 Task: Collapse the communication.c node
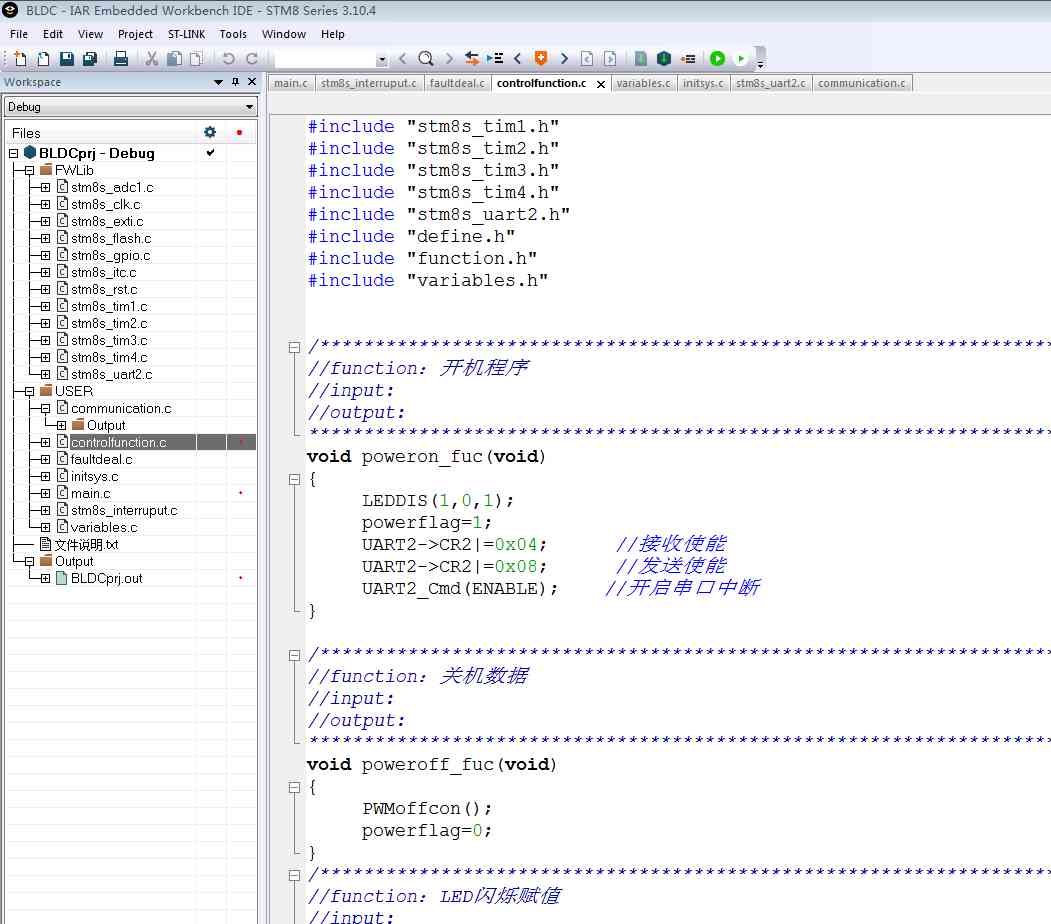pos(46,409)
